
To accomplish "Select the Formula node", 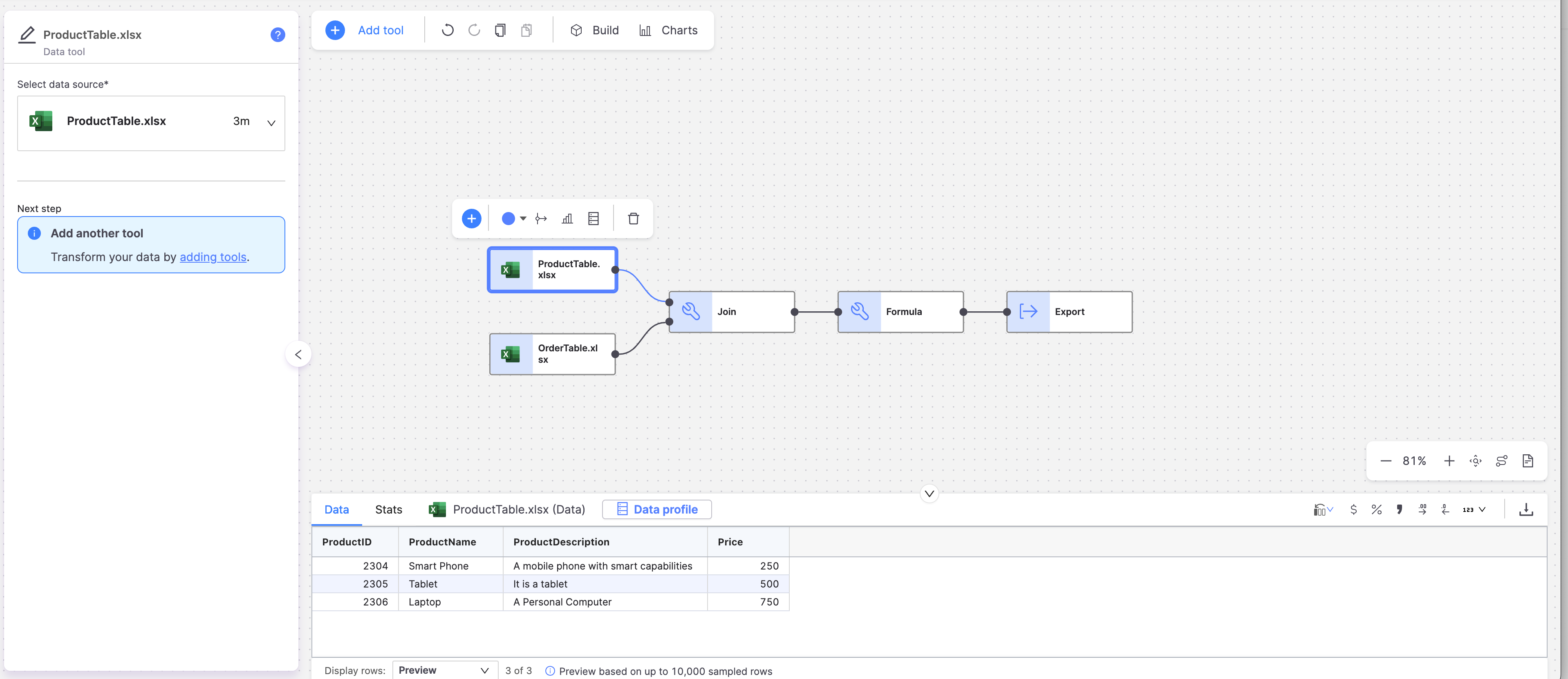I will pyautogui.click(x=900, y=311).
